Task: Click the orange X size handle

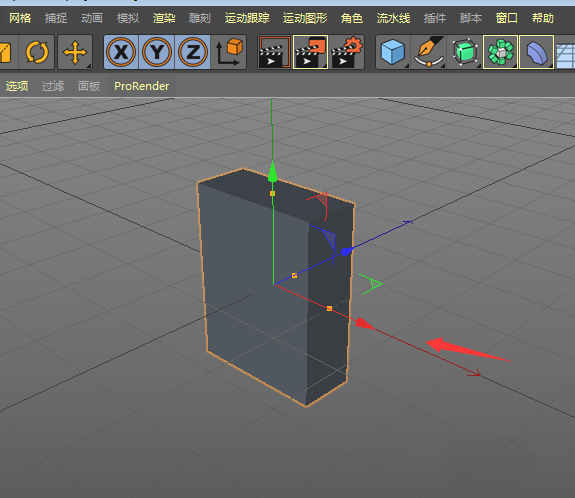Action: pyautogui.click(x=329, y=308)
